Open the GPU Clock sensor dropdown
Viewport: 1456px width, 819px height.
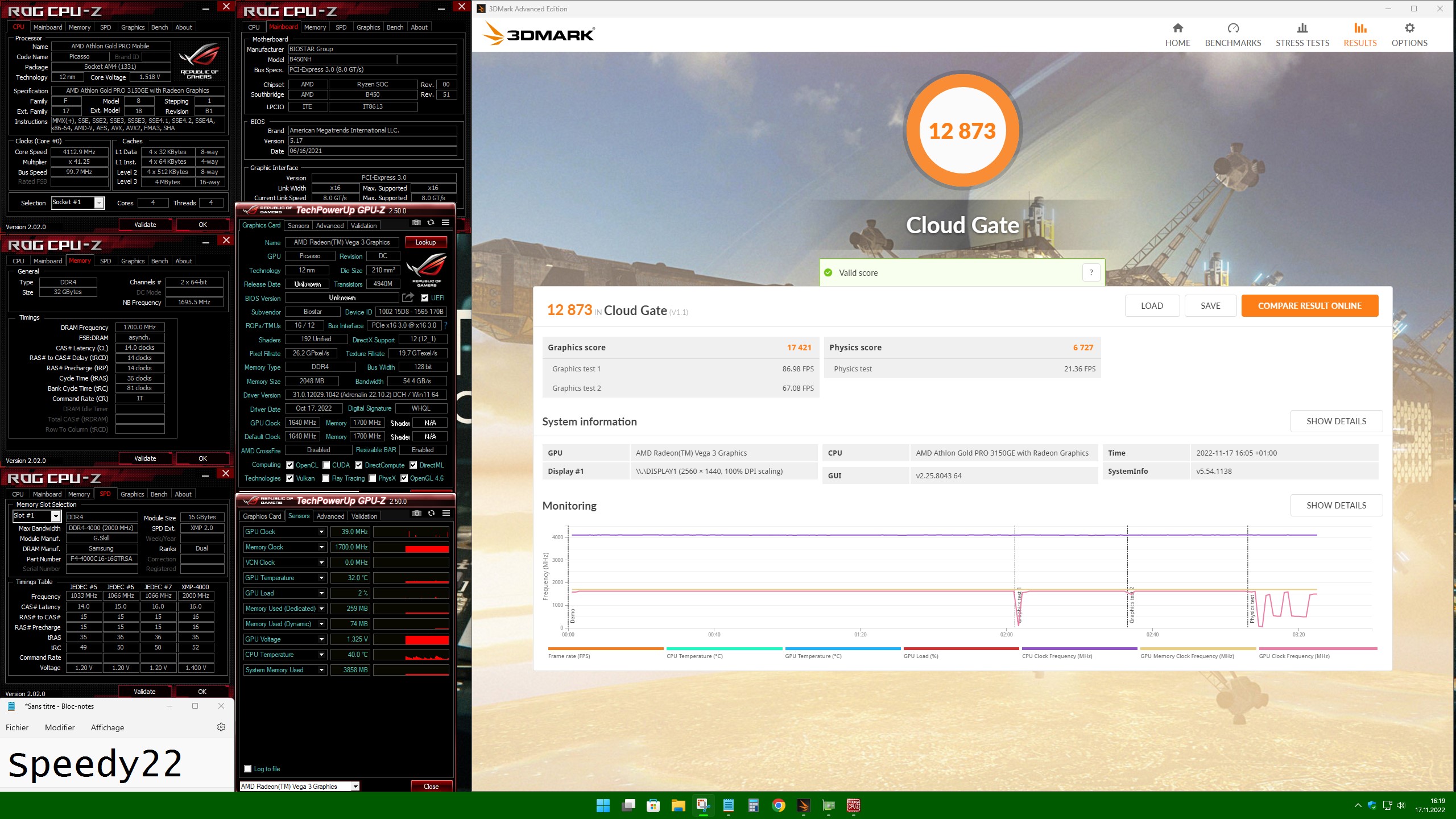pyautogui.click(x=322, y=532)
